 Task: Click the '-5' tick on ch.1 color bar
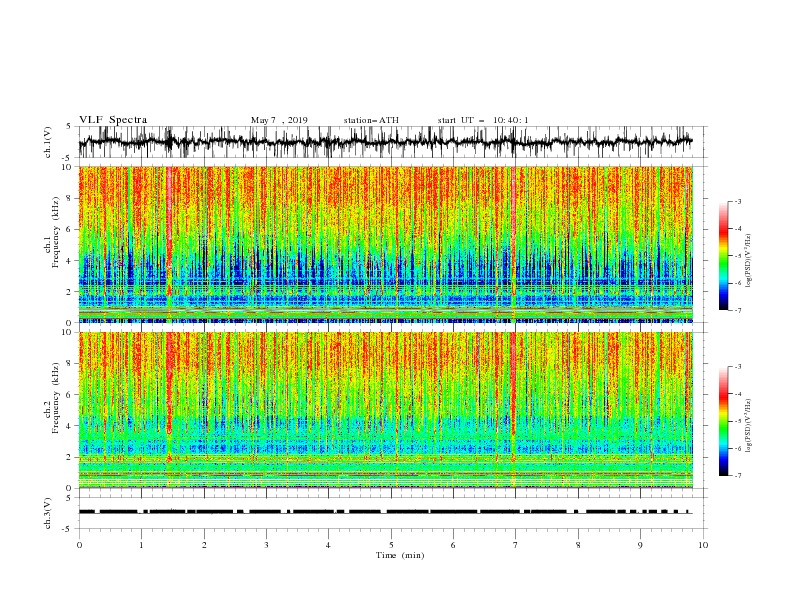coord(737,256)
